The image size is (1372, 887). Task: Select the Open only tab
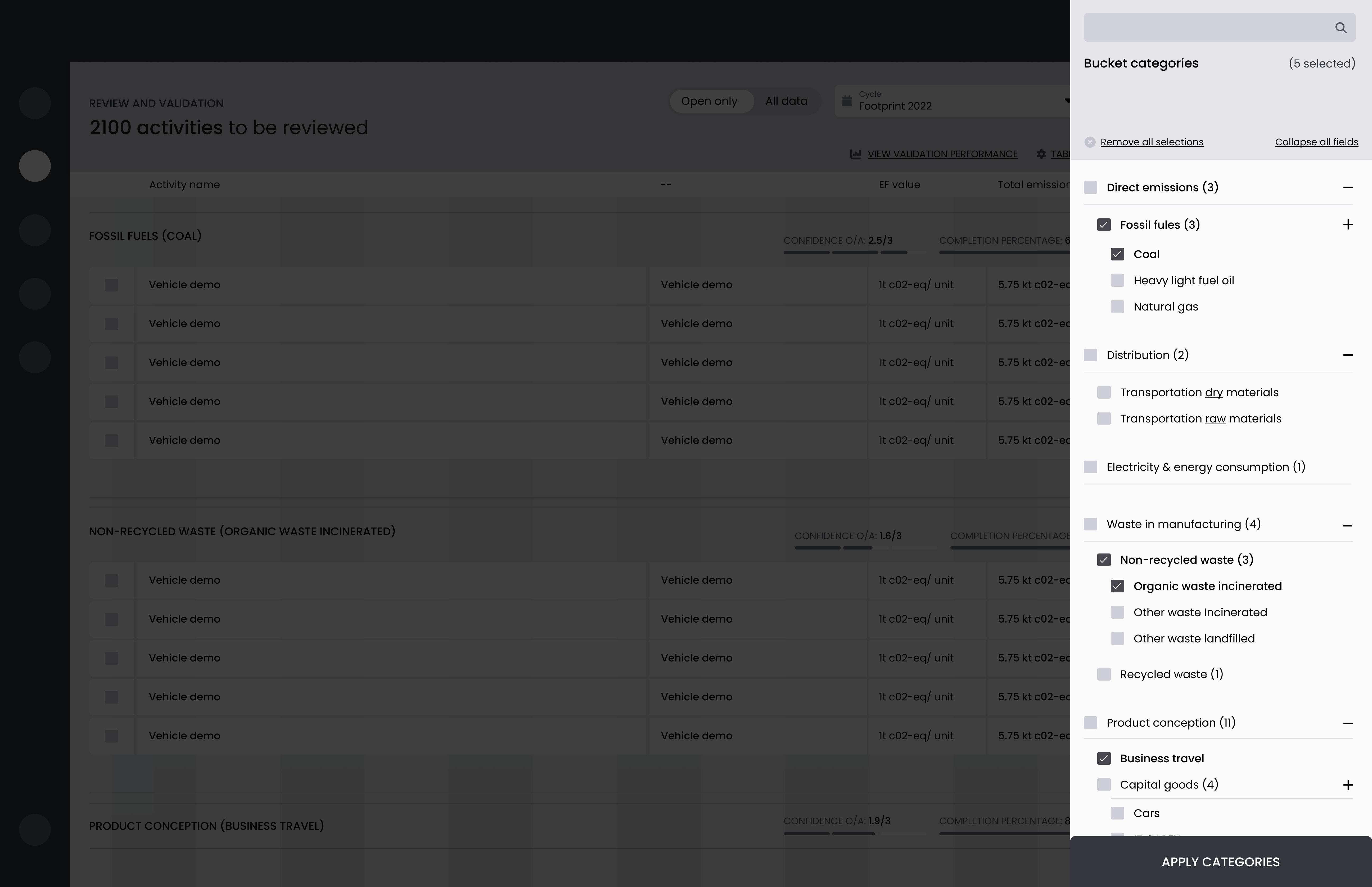710,101
